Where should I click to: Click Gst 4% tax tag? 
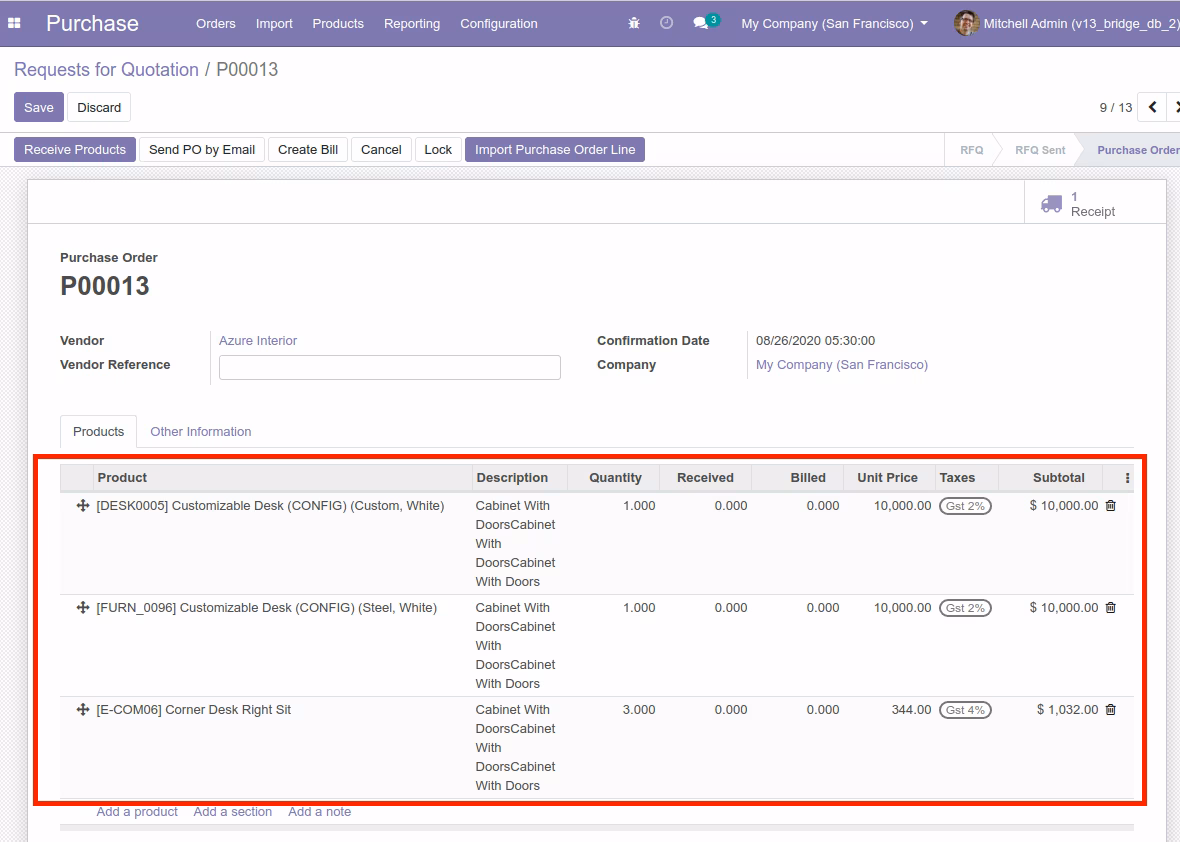pyautogui.click(x=965, y=710)
